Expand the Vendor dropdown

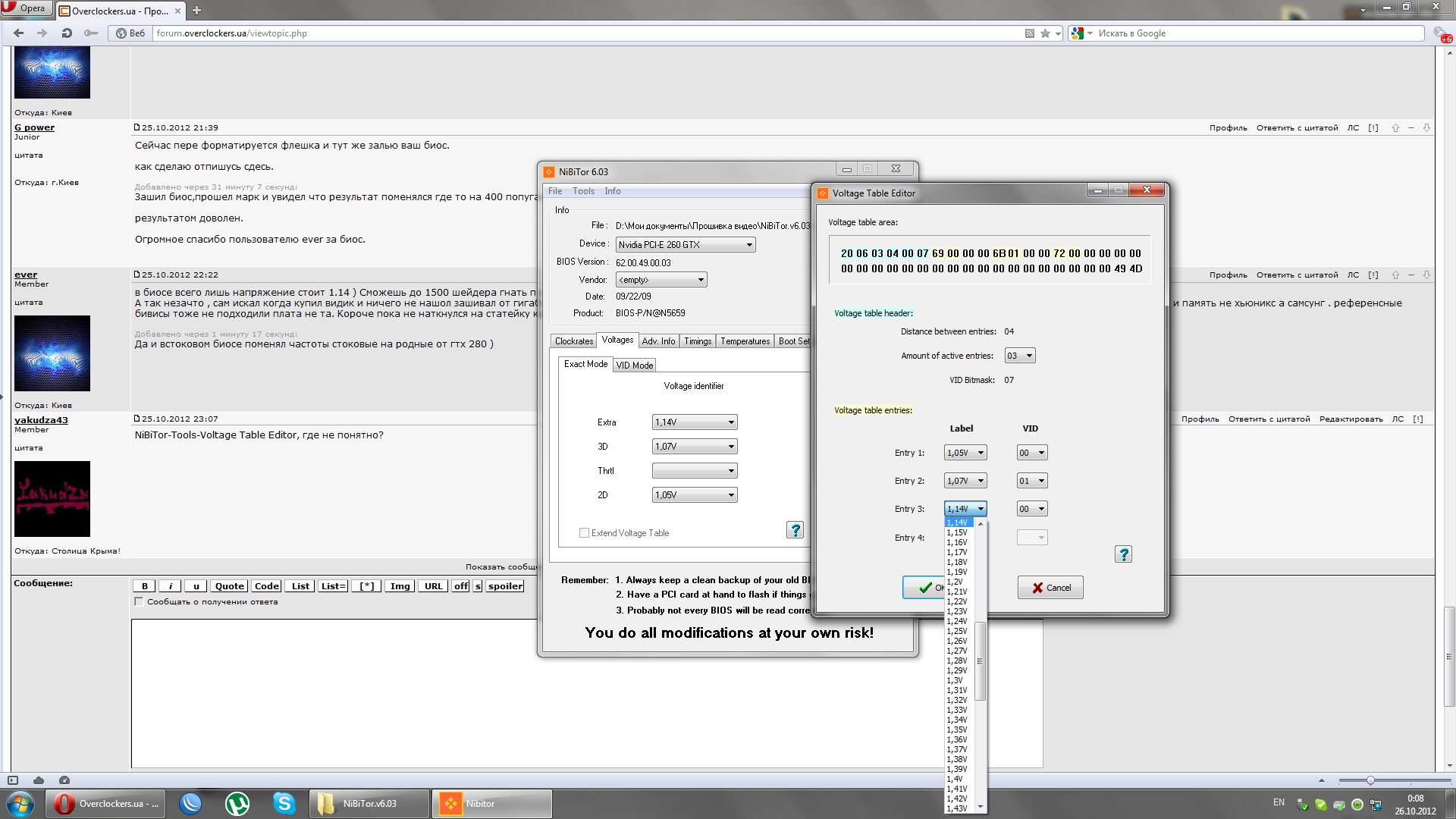[661, 280]
